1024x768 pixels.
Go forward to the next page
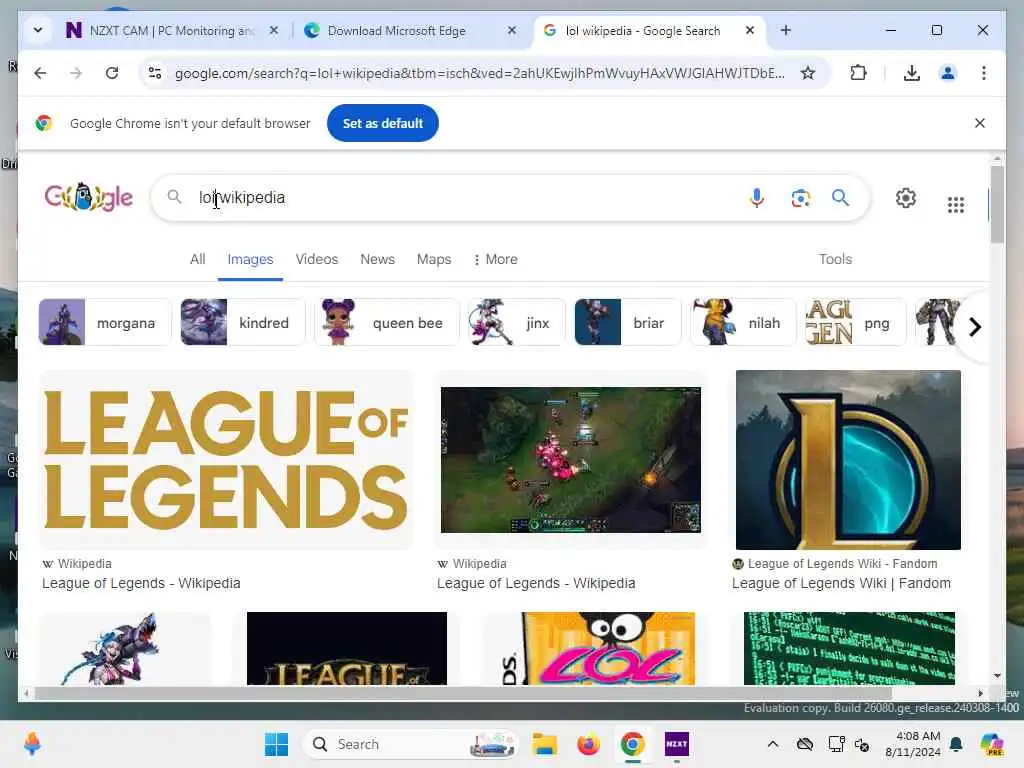click(x=76, y=73)
